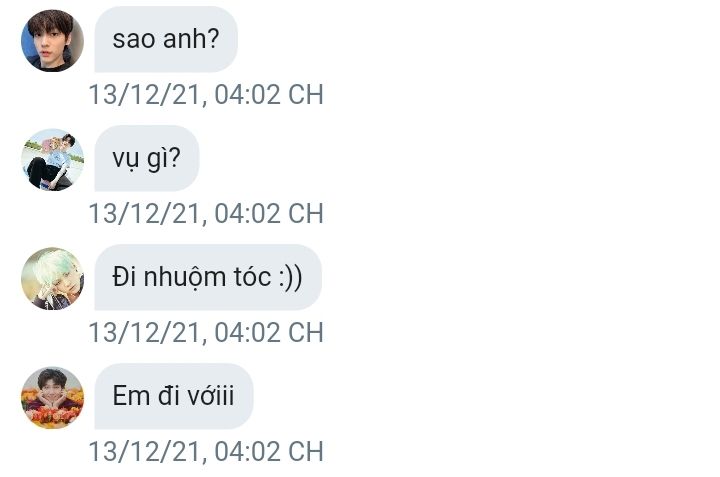Tap the "Đi nhuộm tóc :))" message

207,278
